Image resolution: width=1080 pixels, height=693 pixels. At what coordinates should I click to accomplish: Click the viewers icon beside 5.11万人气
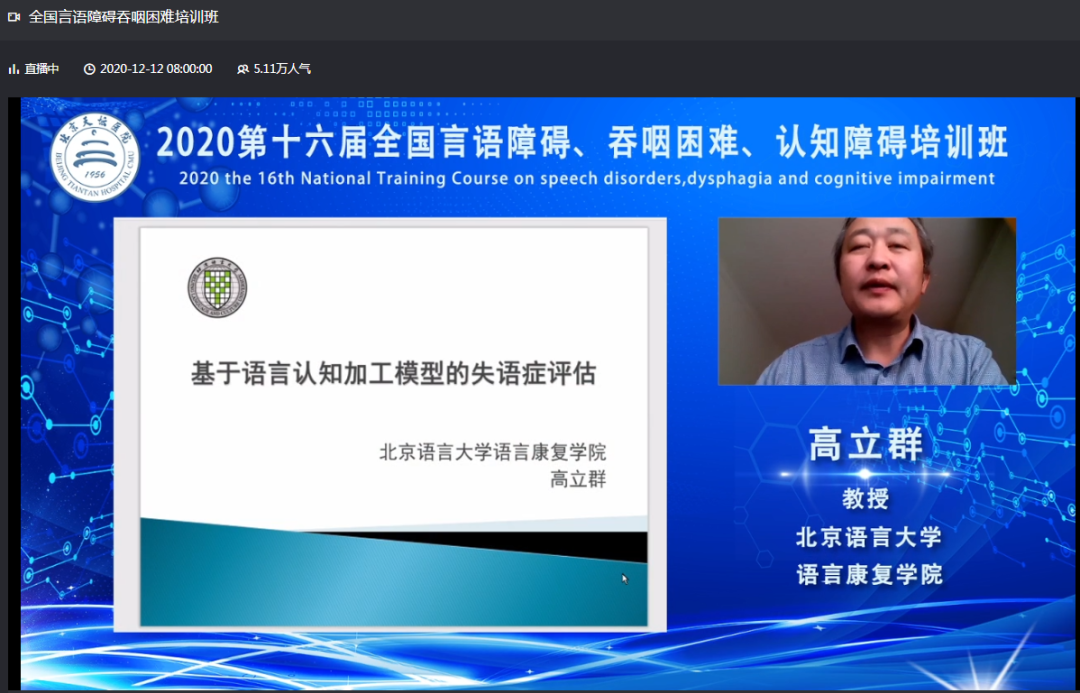[x=242, y=69]
